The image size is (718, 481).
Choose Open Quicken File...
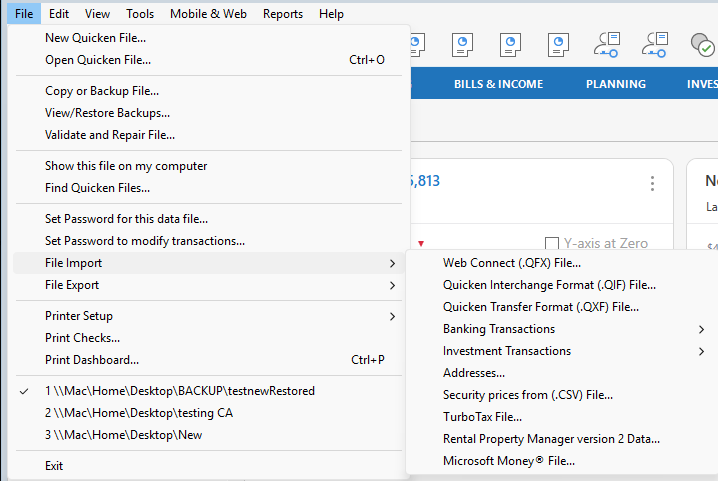point(208,60)
